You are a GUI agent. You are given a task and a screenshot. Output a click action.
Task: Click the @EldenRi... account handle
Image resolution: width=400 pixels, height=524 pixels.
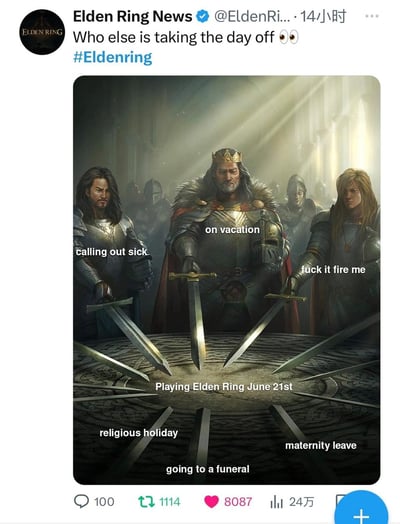[252, 16]
